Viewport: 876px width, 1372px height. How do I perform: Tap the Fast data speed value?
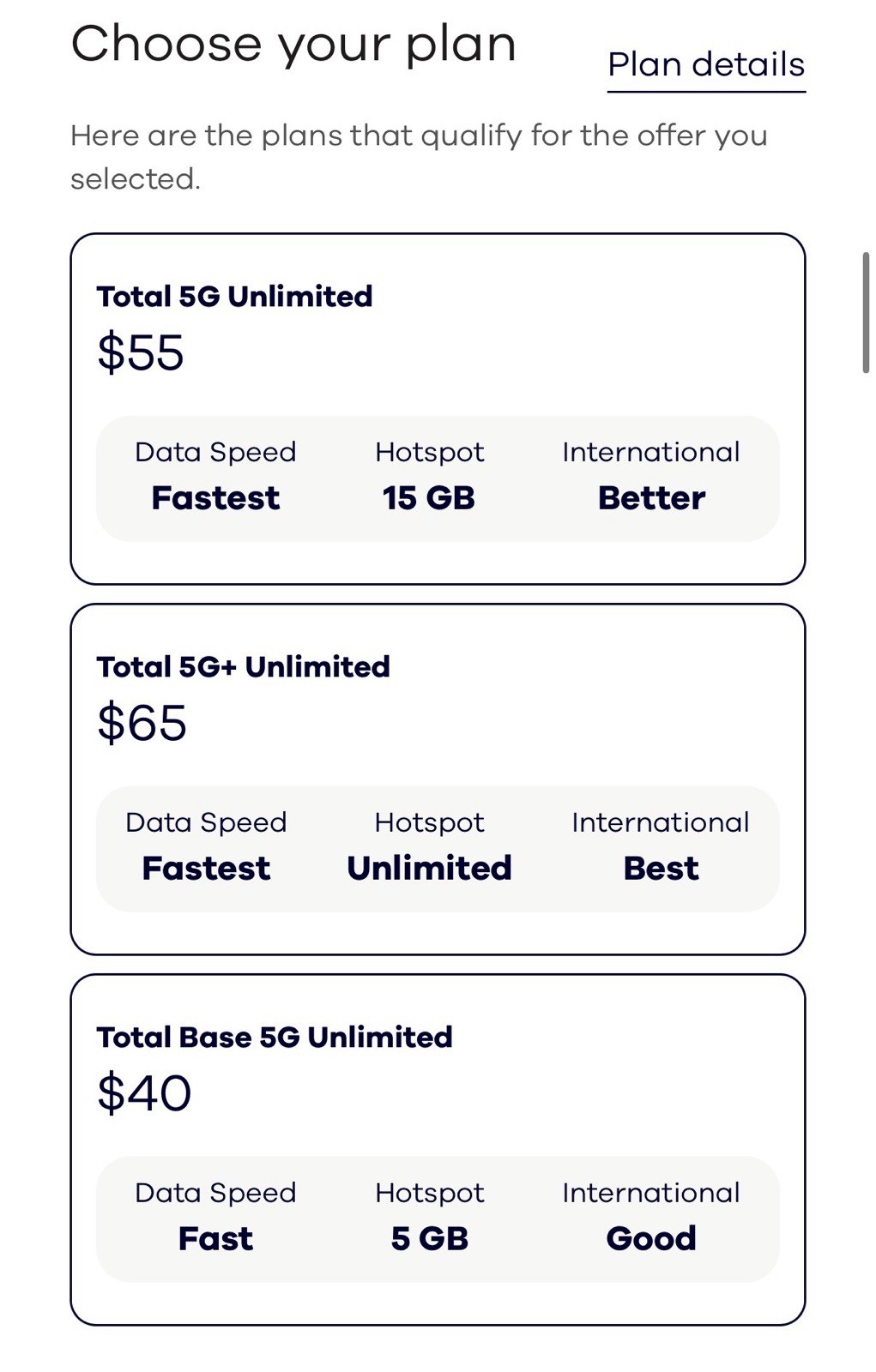(x=215, y=1239)
